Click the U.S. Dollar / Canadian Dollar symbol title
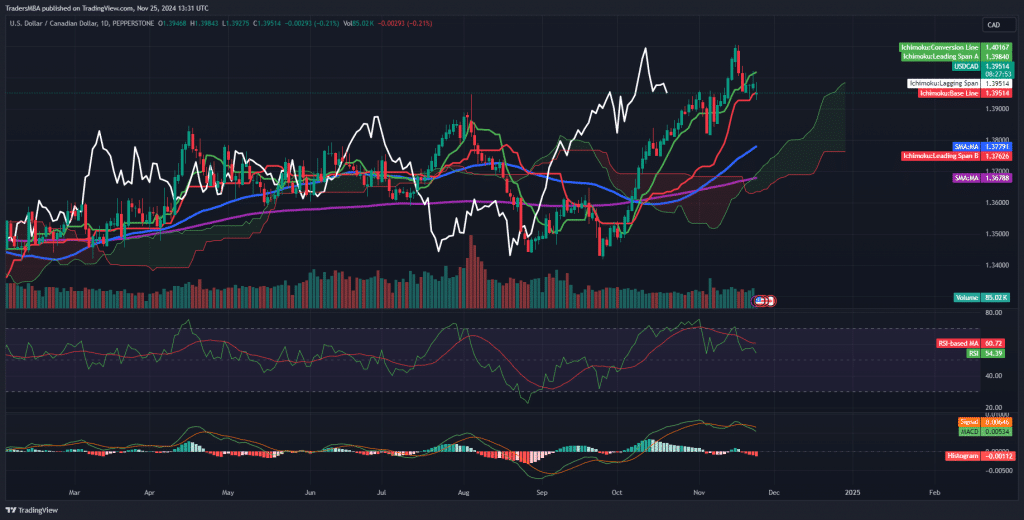 coord(60,22)
